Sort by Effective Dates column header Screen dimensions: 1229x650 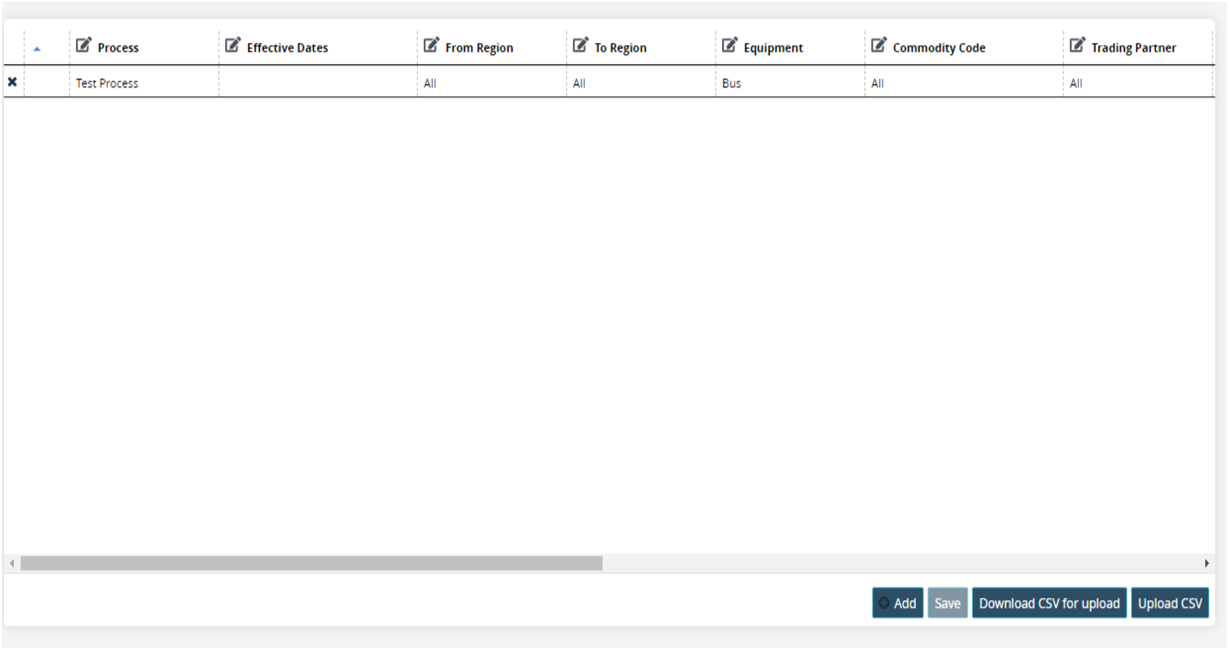[287, 48]
